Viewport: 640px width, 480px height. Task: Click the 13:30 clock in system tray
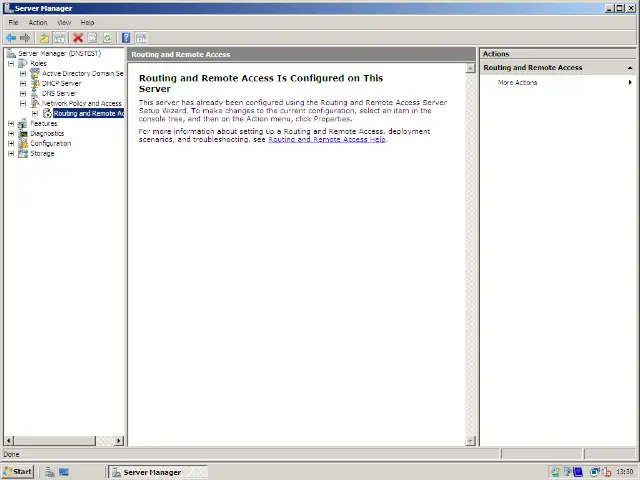[624, 472]
